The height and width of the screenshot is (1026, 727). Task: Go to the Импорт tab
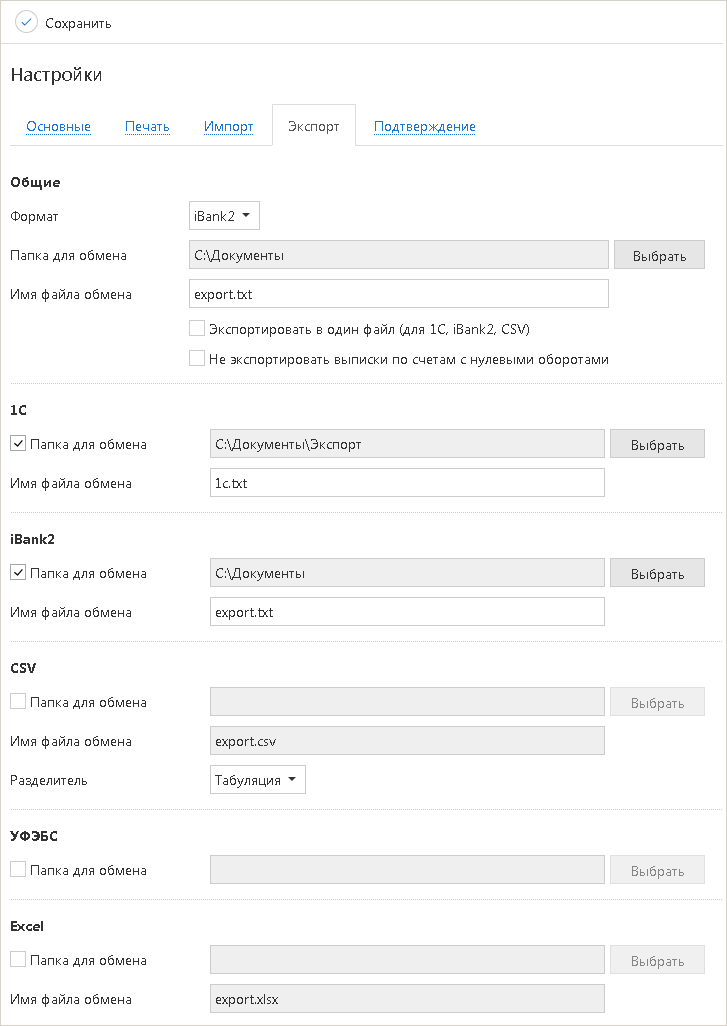[228, 127]
